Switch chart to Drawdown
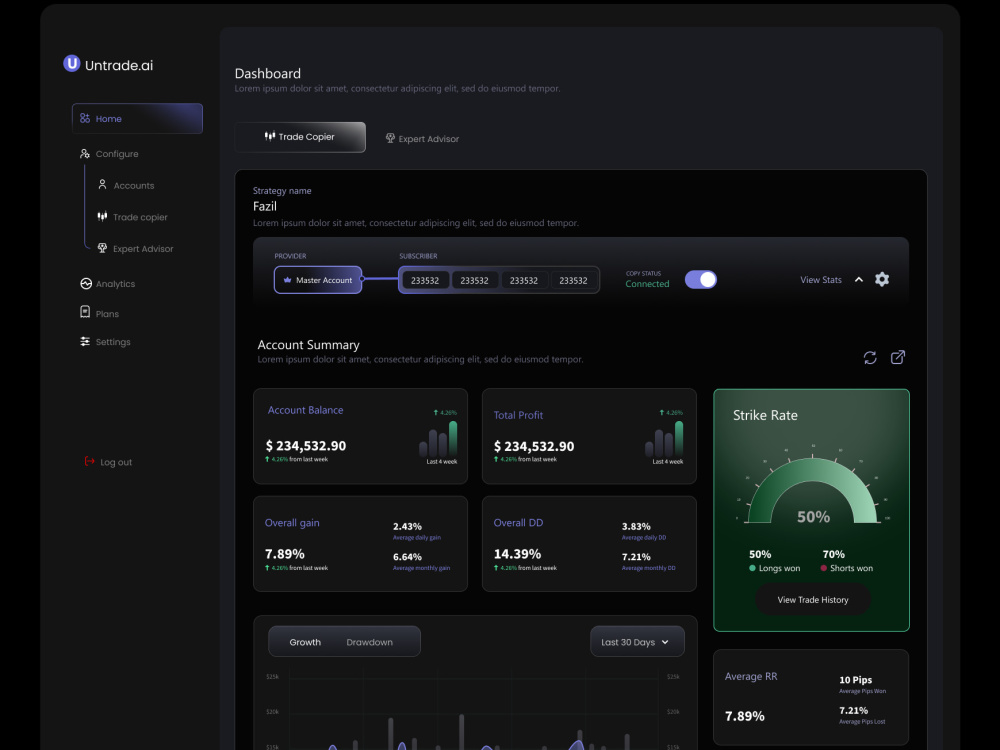This screenshot has height=750, width=1000. pyautogui.click(x=369, y=642)
